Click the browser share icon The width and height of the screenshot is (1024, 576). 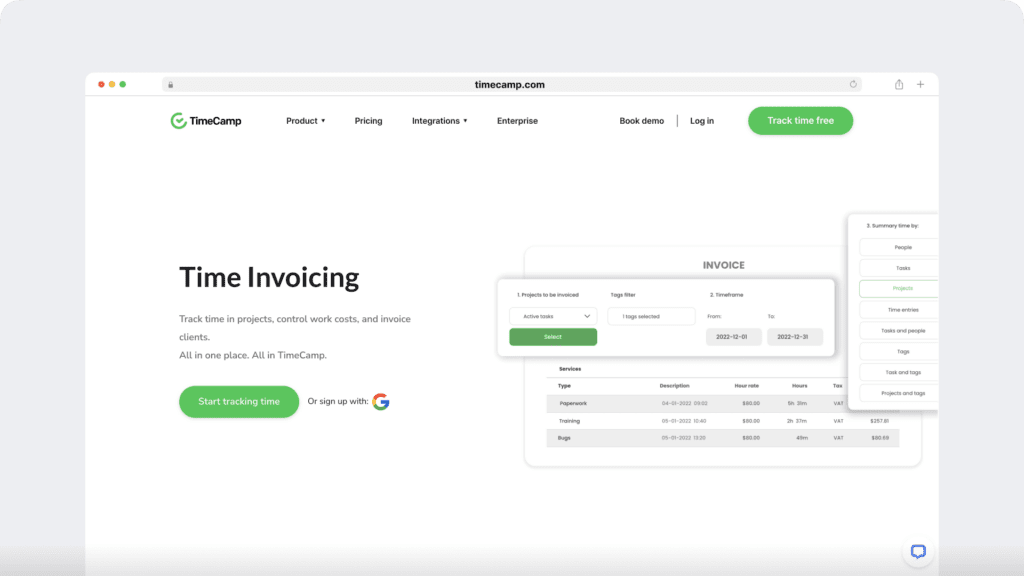pos(898,84)
